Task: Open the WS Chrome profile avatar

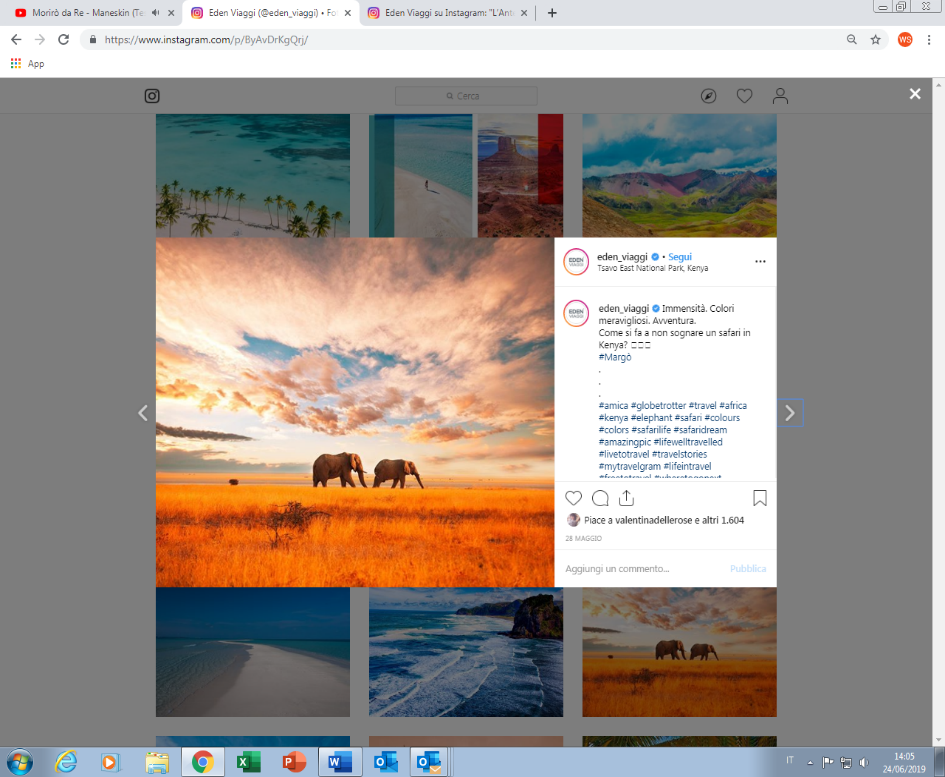Action: coord(905,39)
